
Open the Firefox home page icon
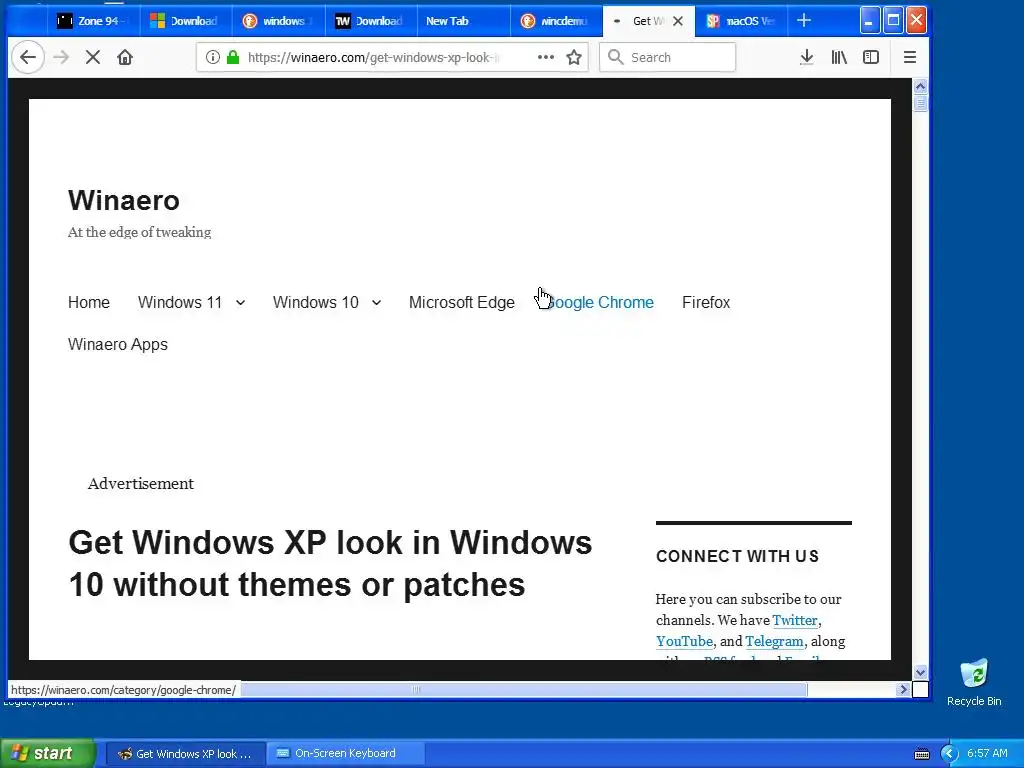point(125,57)
